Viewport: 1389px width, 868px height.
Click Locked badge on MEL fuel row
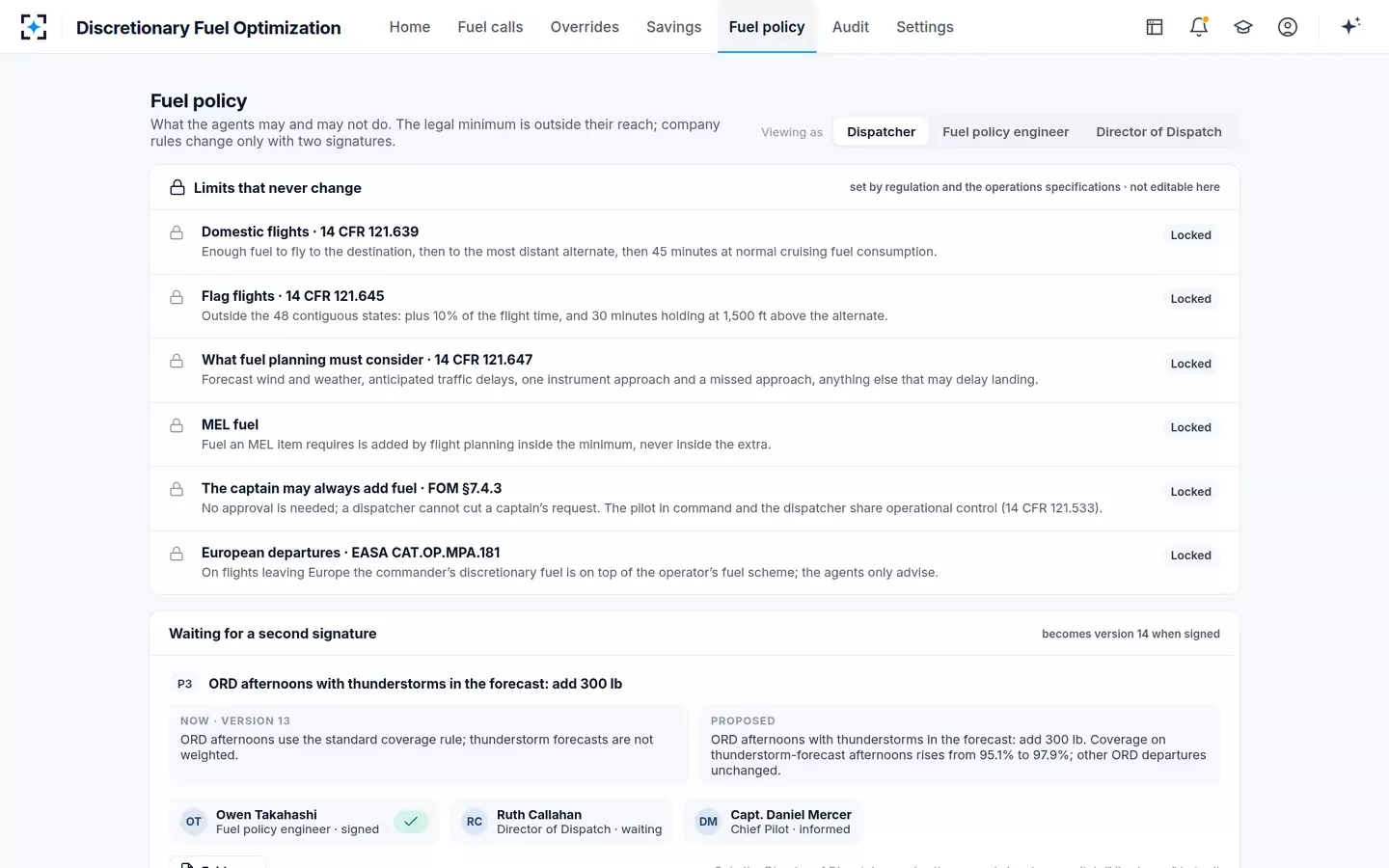[x=1190, y=427]
